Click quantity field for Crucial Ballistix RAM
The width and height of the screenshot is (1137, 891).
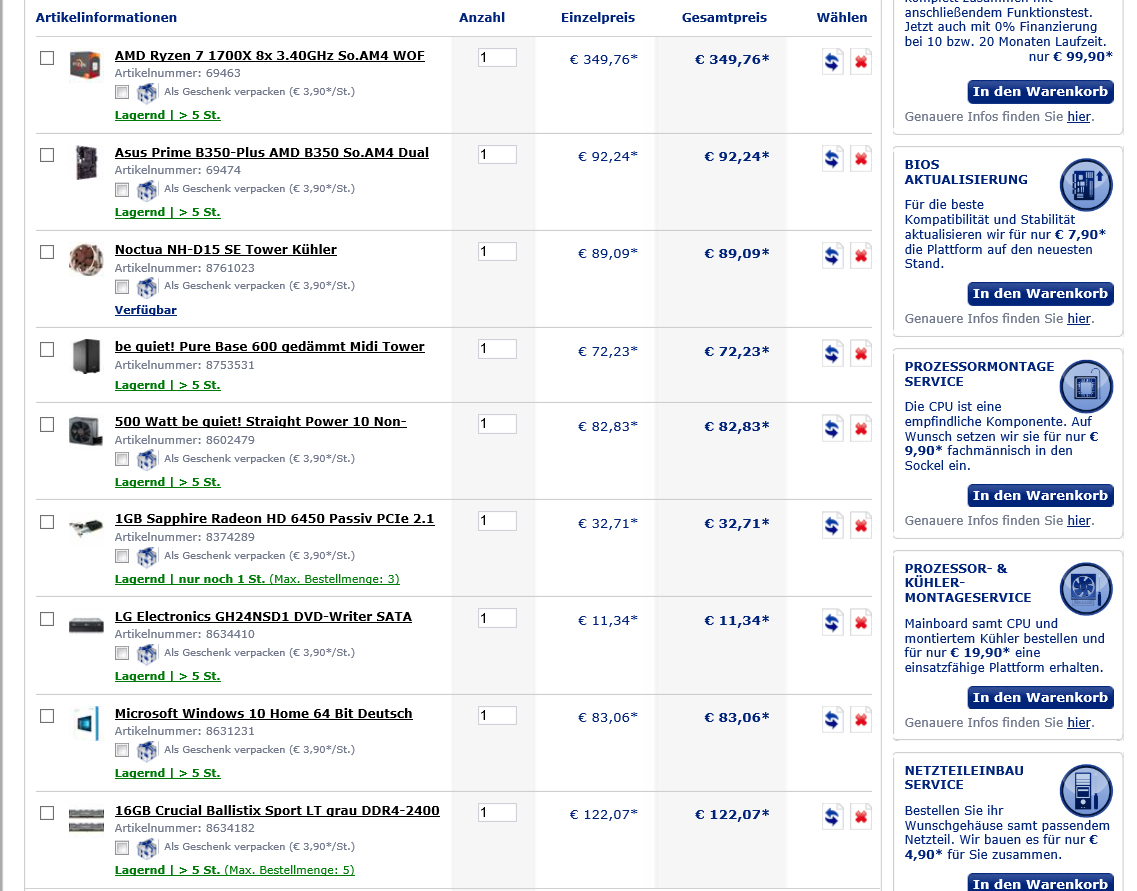pyautogui.click(x=497, y=813)
